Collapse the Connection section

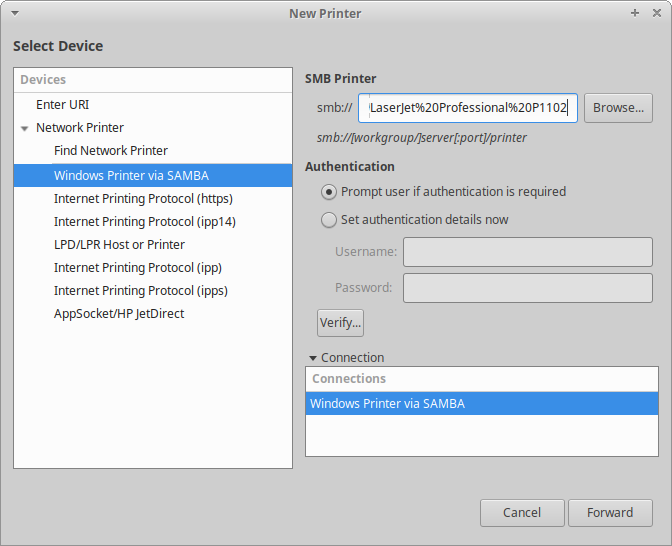pos(313,358)
